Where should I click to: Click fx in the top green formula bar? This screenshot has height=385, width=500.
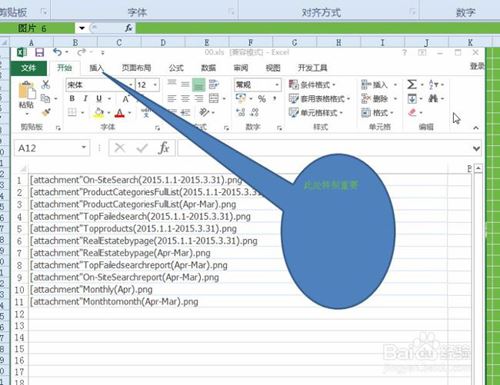point(129,28)
